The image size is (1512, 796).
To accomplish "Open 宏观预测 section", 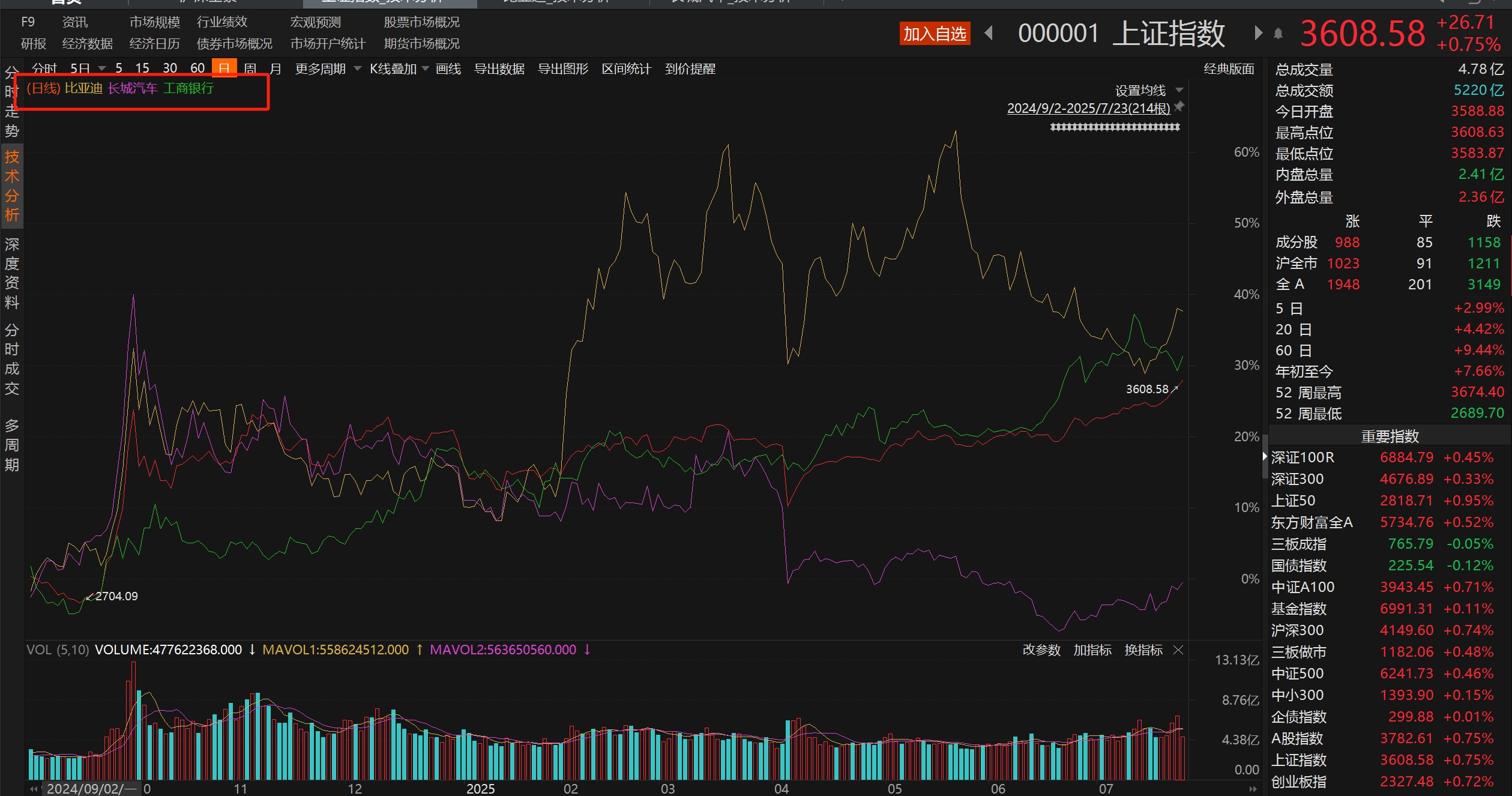I will (316, 22).
